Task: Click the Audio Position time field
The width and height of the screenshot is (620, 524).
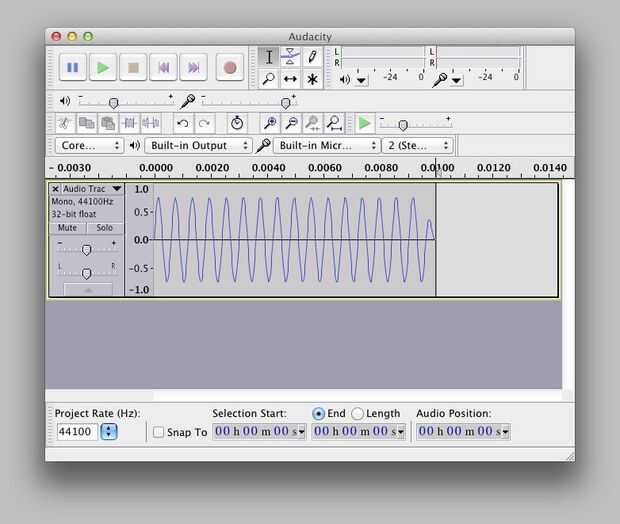Action: pyautogui.click(x=463, y=431)
